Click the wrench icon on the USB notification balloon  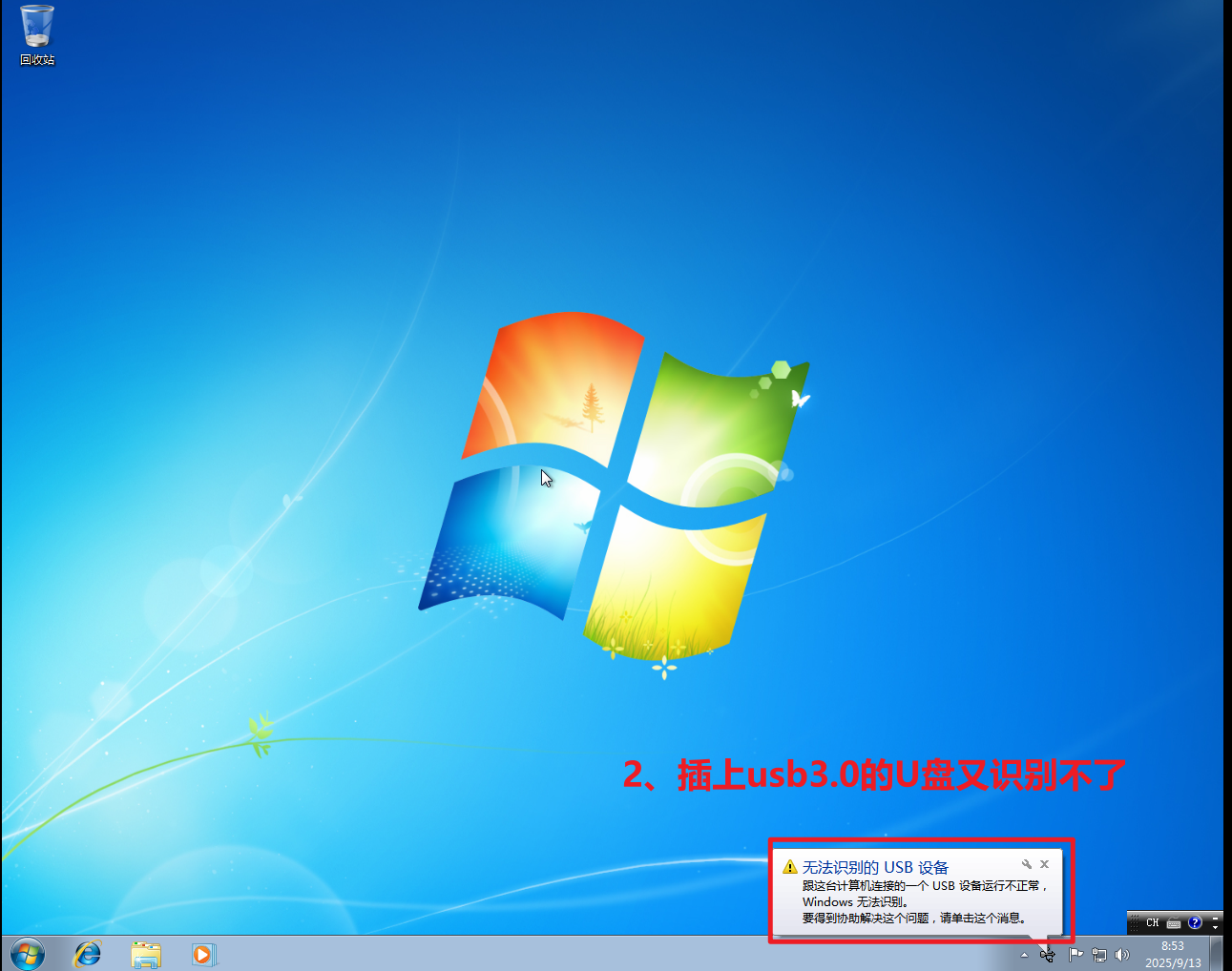(x=1027, y=864)
